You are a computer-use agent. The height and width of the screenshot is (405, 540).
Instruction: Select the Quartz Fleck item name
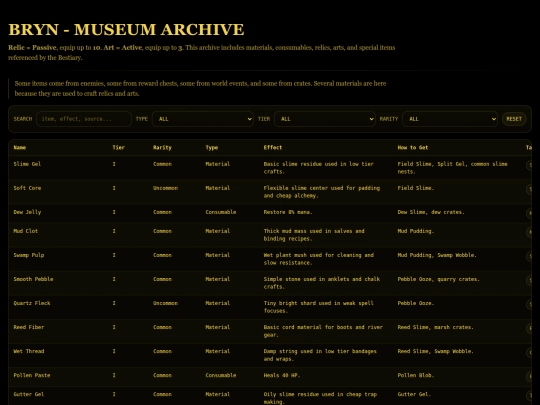[32, 303]
